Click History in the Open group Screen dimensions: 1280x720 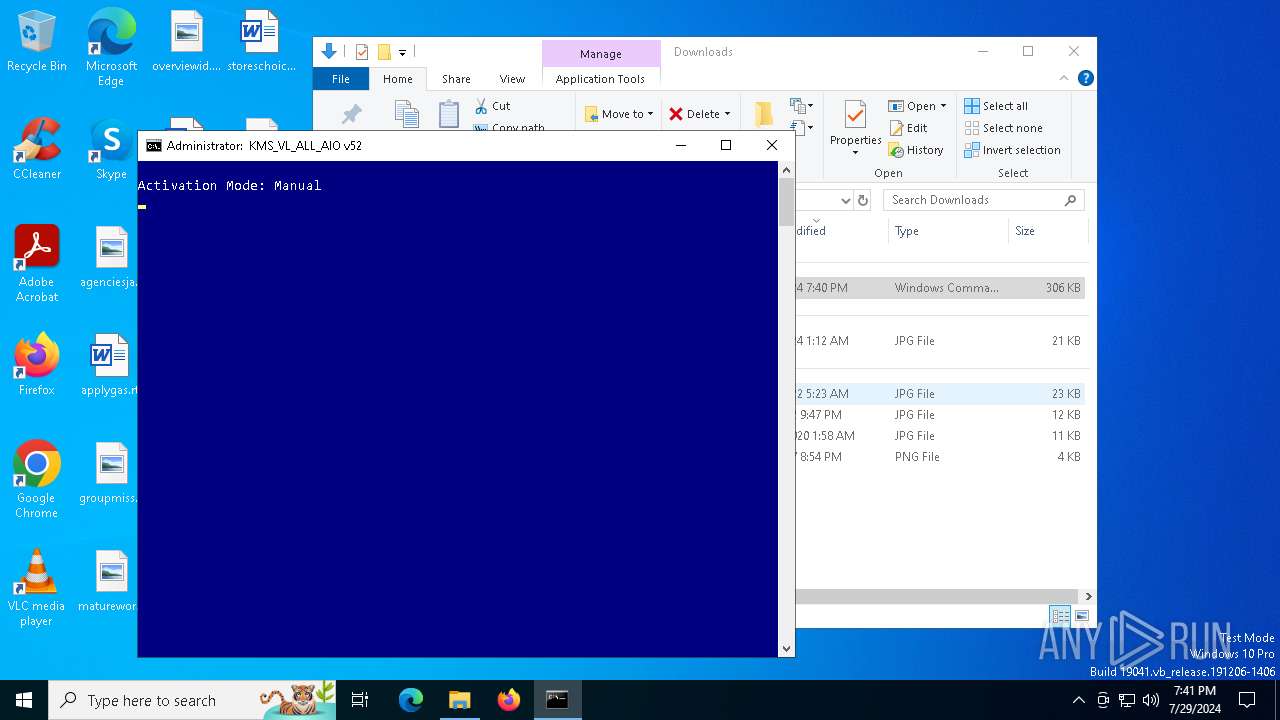point(915,150)
